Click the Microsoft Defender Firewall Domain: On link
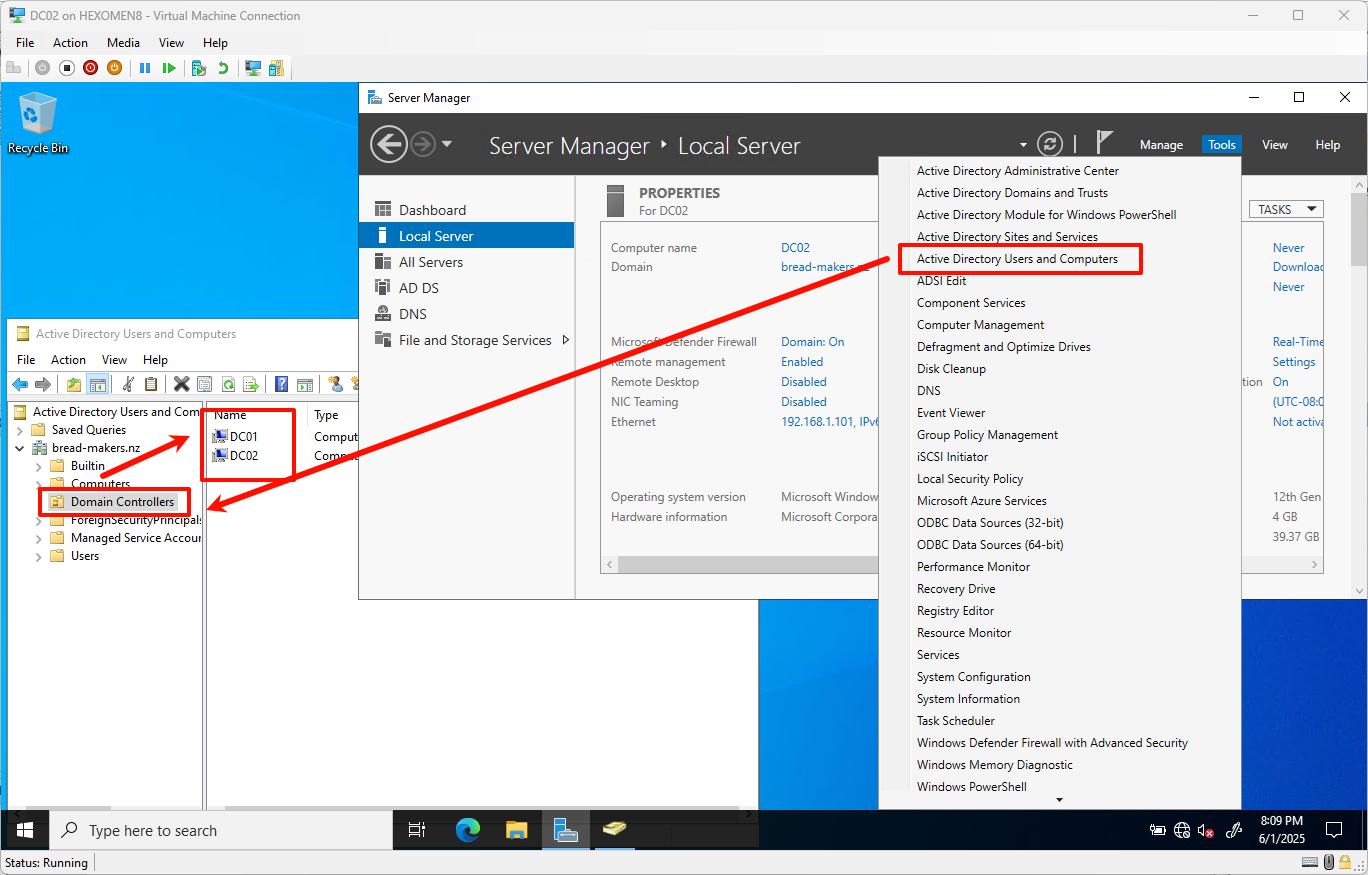The height and width of the screenshot is (875, 1368). [813, 342]
